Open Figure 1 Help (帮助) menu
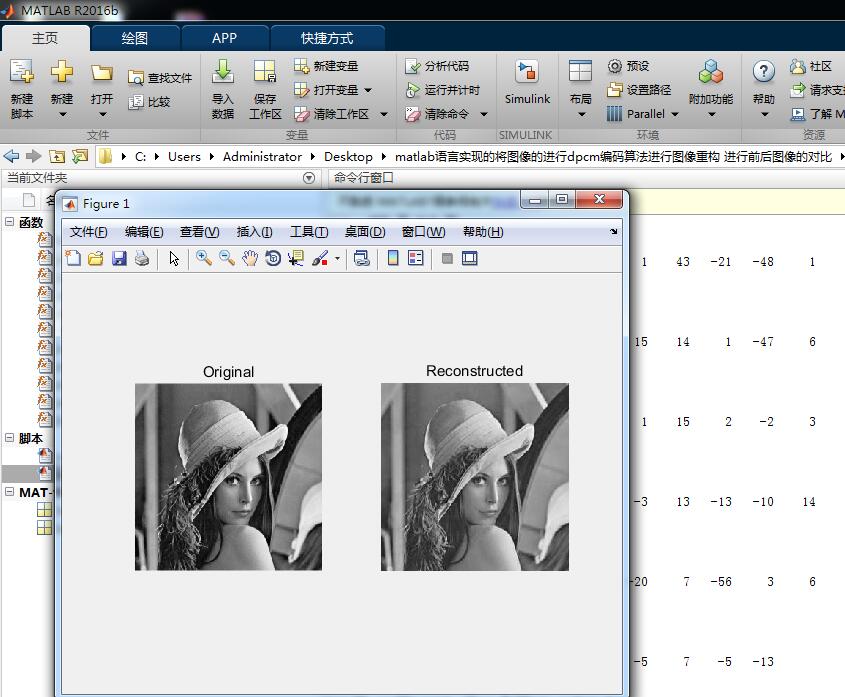The image size is (845, 697). pyautogui.click(x=483, y=232)
